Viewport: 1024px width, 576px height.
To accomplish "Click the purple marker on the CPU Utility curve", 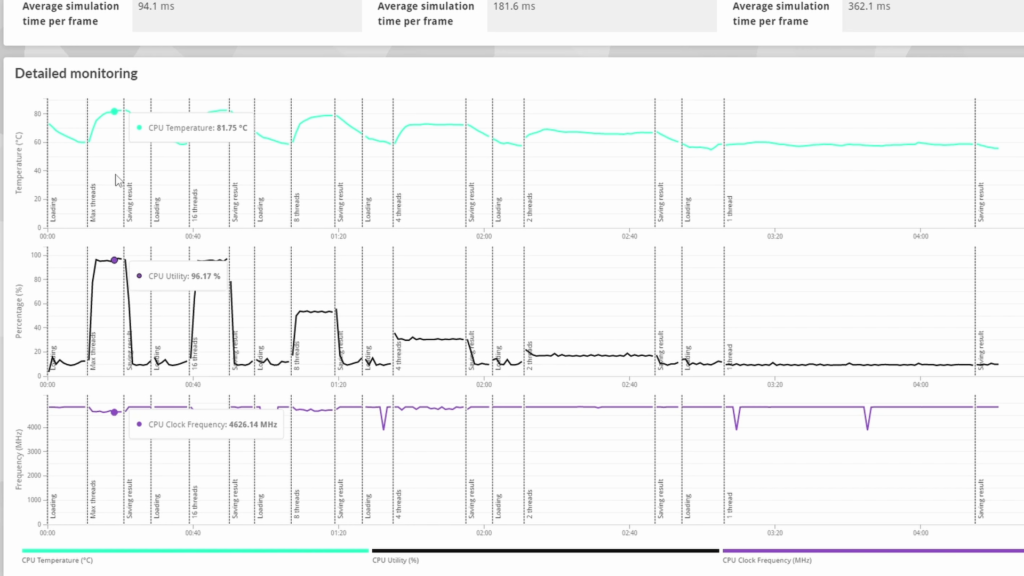I will pyautogui.click(x=114, y=259).
